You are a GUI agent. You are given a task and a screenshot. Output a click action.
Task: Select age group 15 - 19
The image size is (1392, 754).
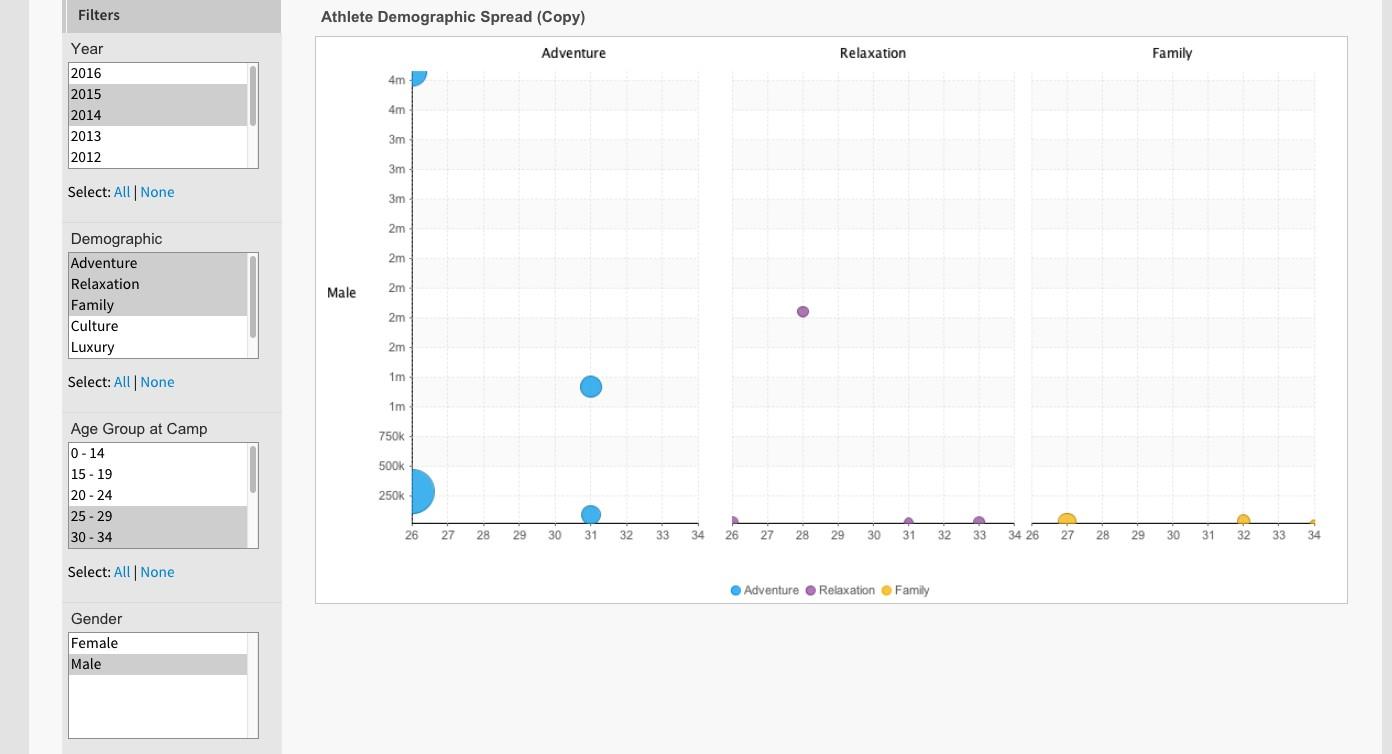[158, 474]
